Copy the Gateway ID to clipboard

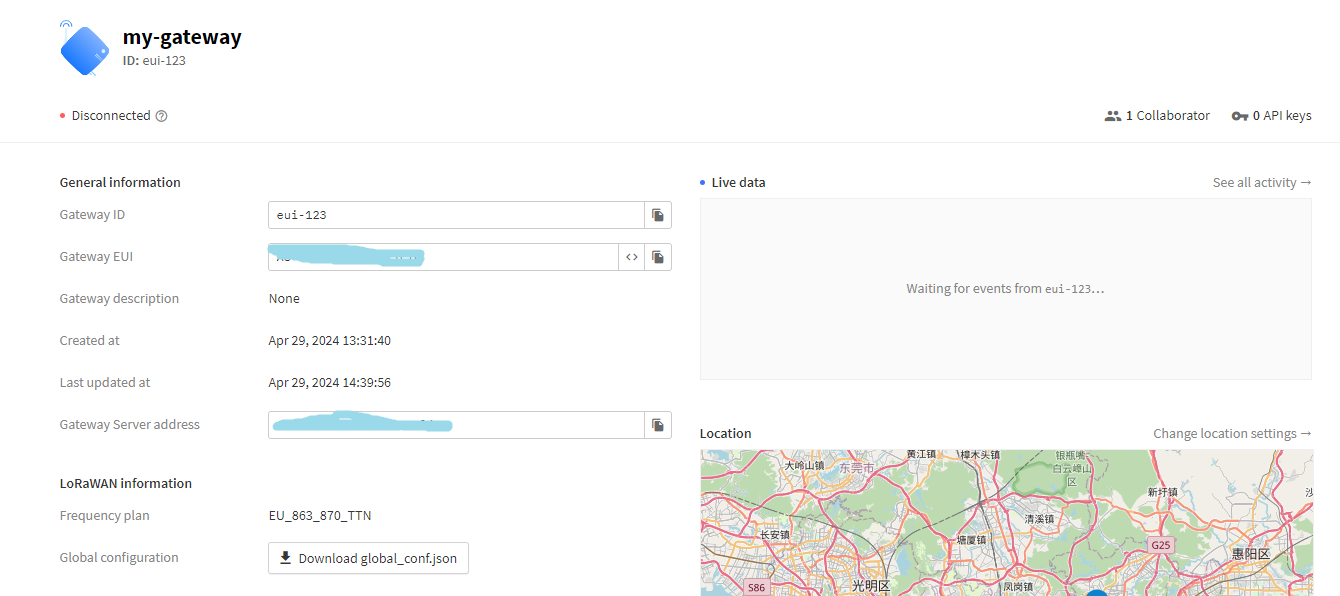click(x=657, y=215)
